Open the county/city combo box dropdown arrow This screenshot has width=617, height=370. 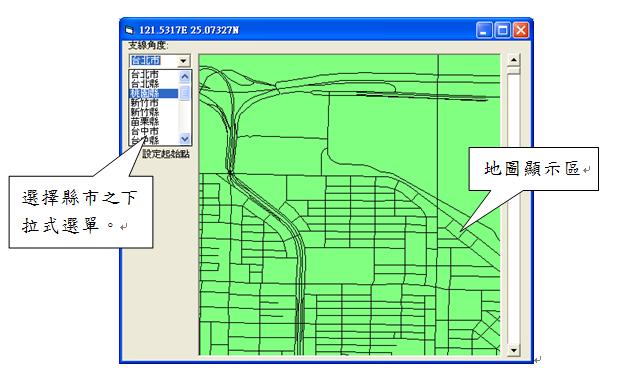pos(183,61)
